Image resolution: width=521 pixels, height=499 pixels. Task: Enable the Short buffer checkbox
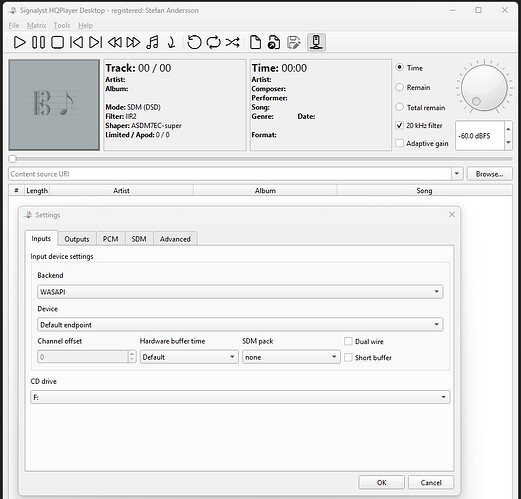pyautogui.click(x=348, y=357)
